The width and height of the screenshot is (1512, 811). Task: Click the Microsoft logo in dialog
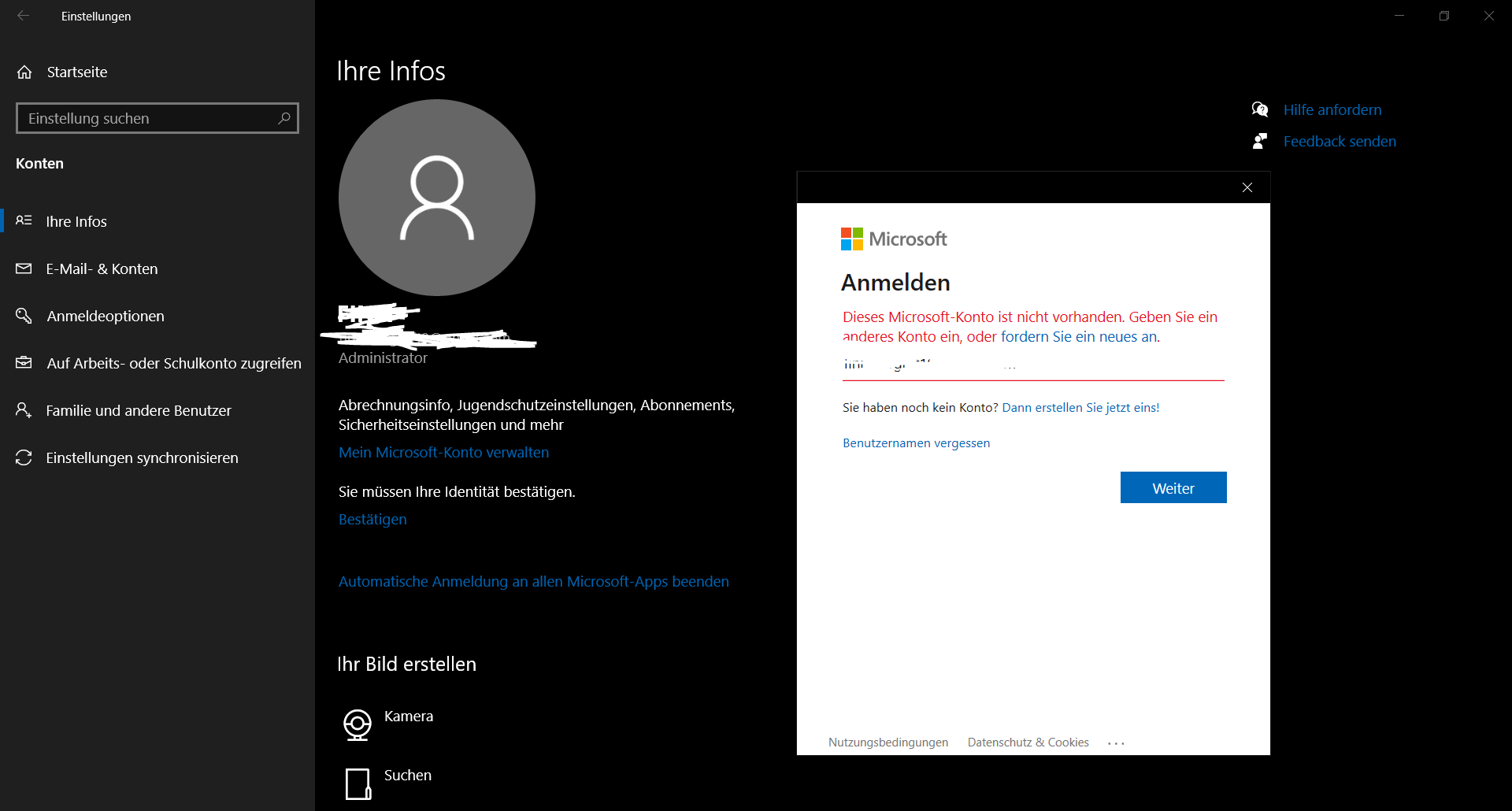click(894, 239)
